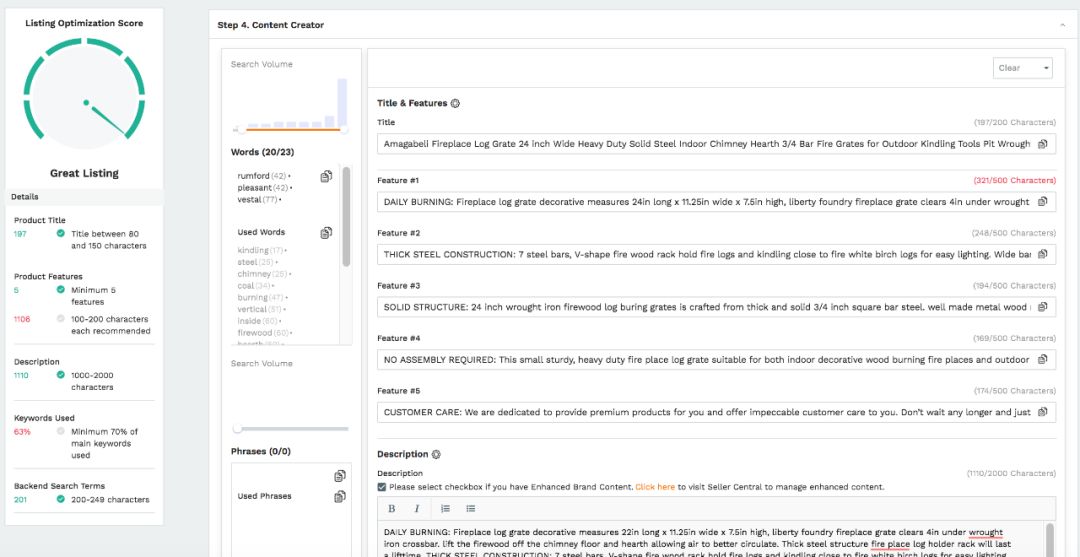The height and width of the screenshot is (557, 1080).
Task: Copy Feature #5 text icon
Action: 1042,412
